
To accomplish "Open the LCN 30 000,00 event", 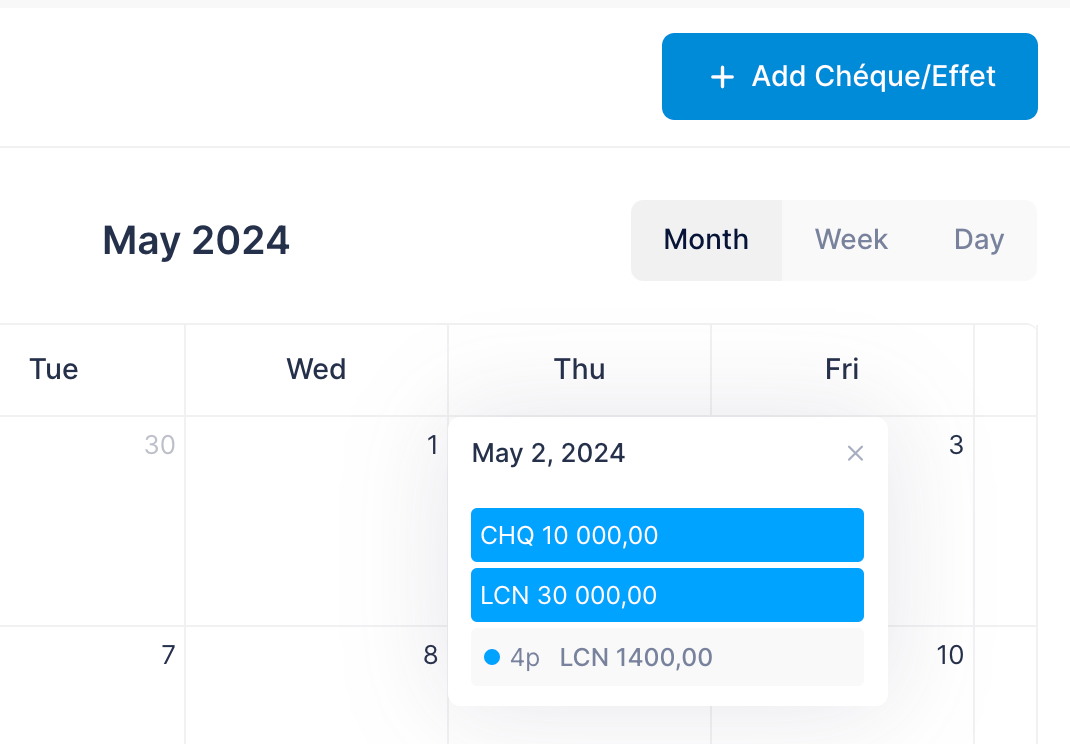I will [667, 595].
